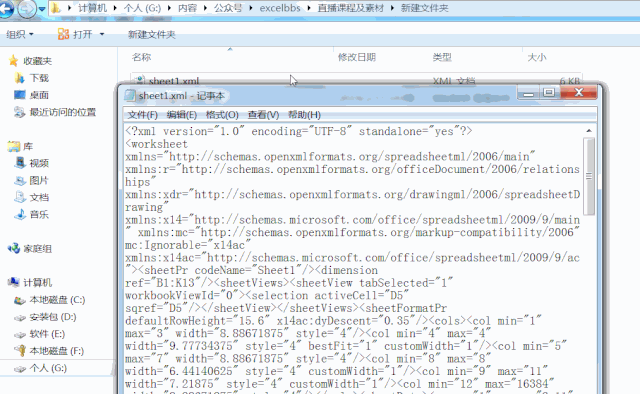Maximize the Notepad window
This screenshot has width=640, height=394.
coord(549,93)
